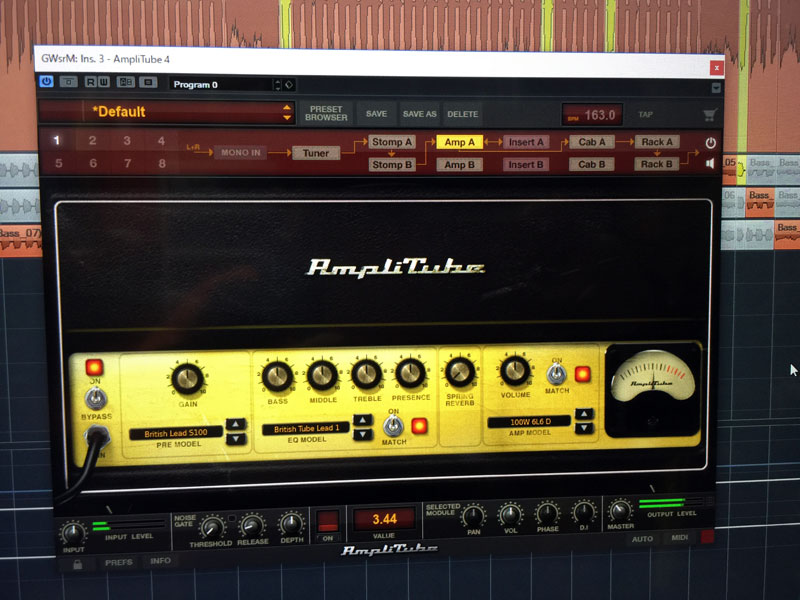Click the red ON indicator lamp above BYPASS
800x600 pixels.
click(94, 367)
